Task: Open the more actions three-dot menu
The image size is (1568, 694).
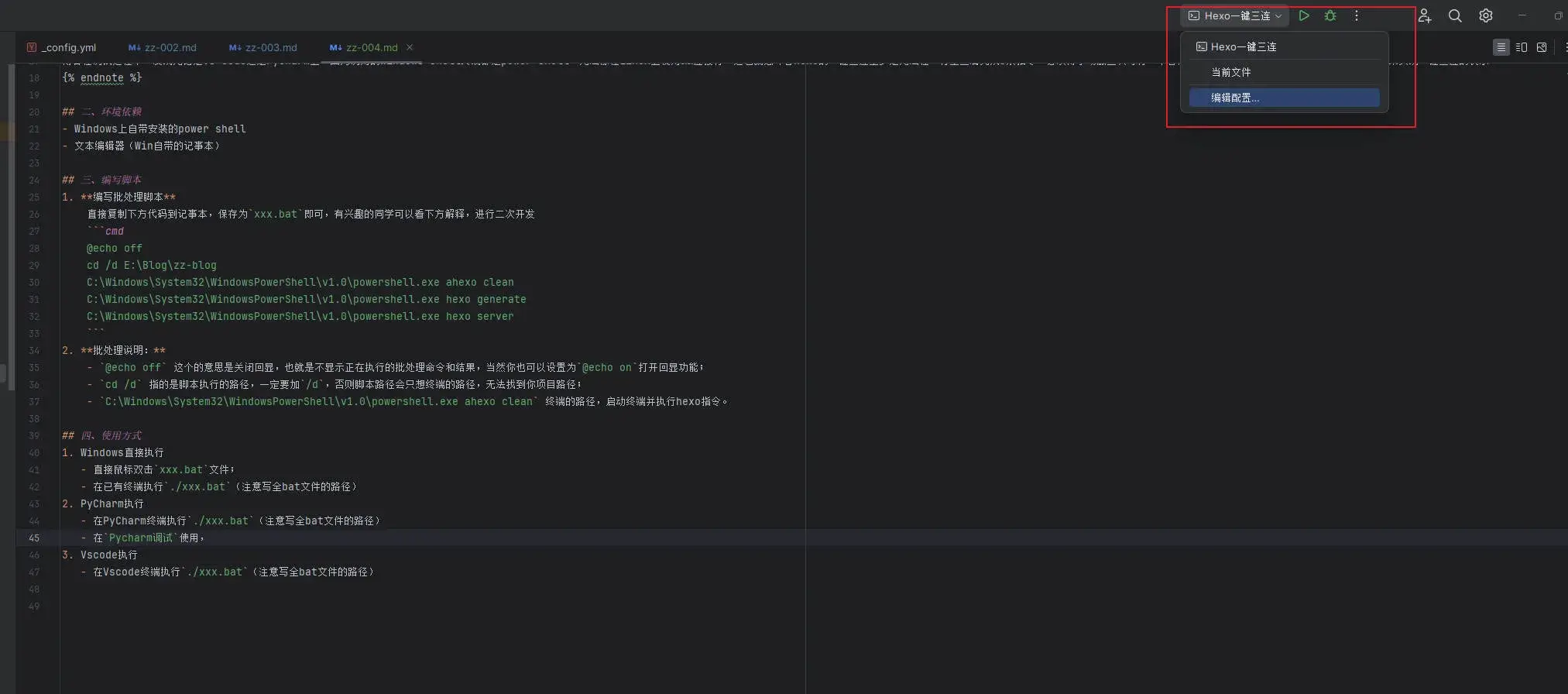Action: coord(1357,15)
